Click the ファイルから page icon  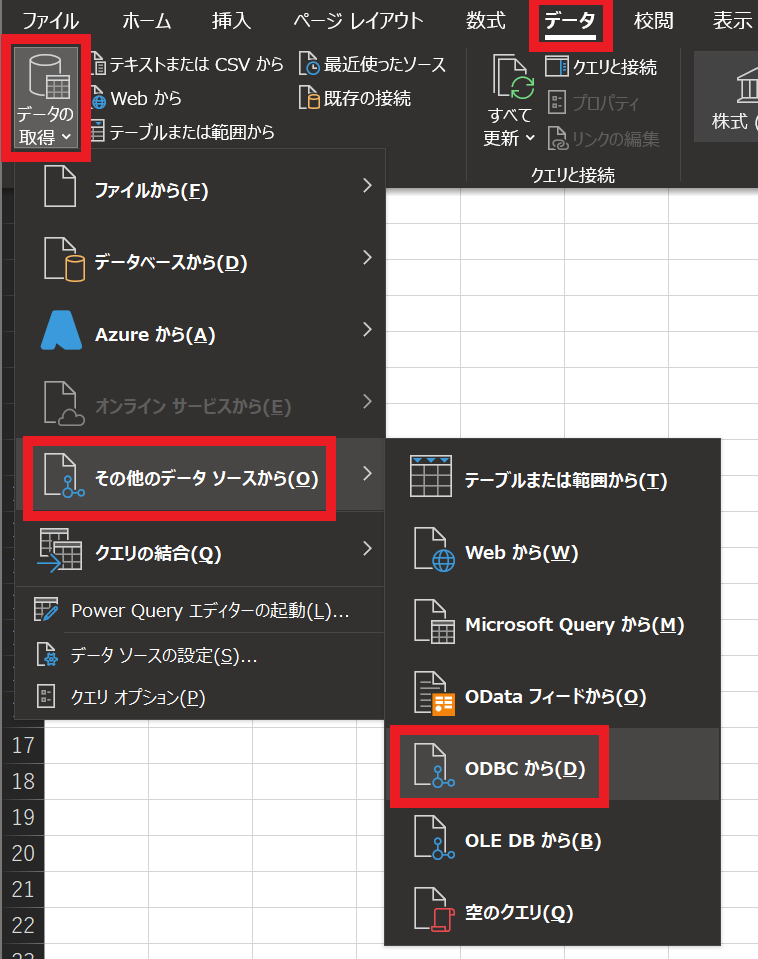pos(60,187)
